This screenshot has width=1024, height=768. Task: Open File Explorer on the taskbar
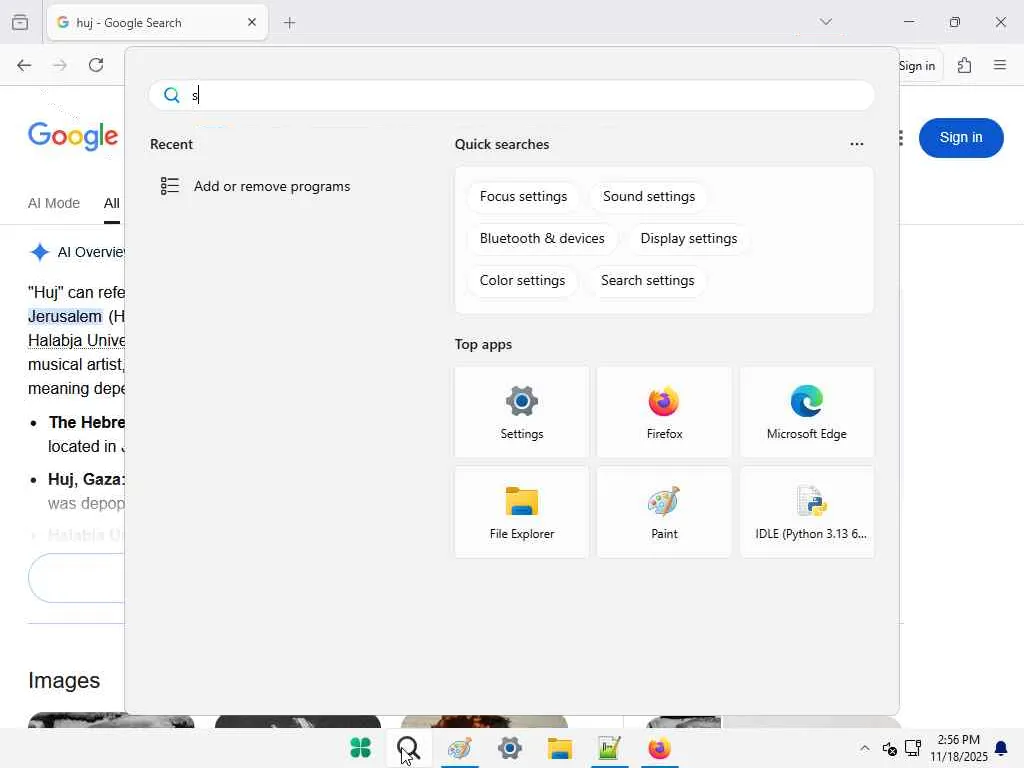click(560, 748)
